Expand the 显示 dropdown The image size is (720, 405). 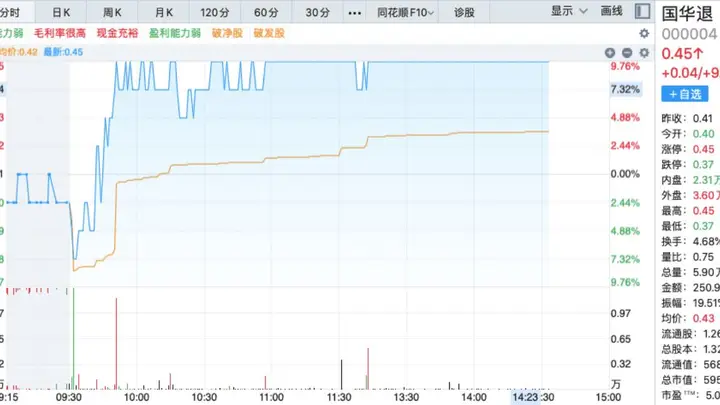coord(569,11)
